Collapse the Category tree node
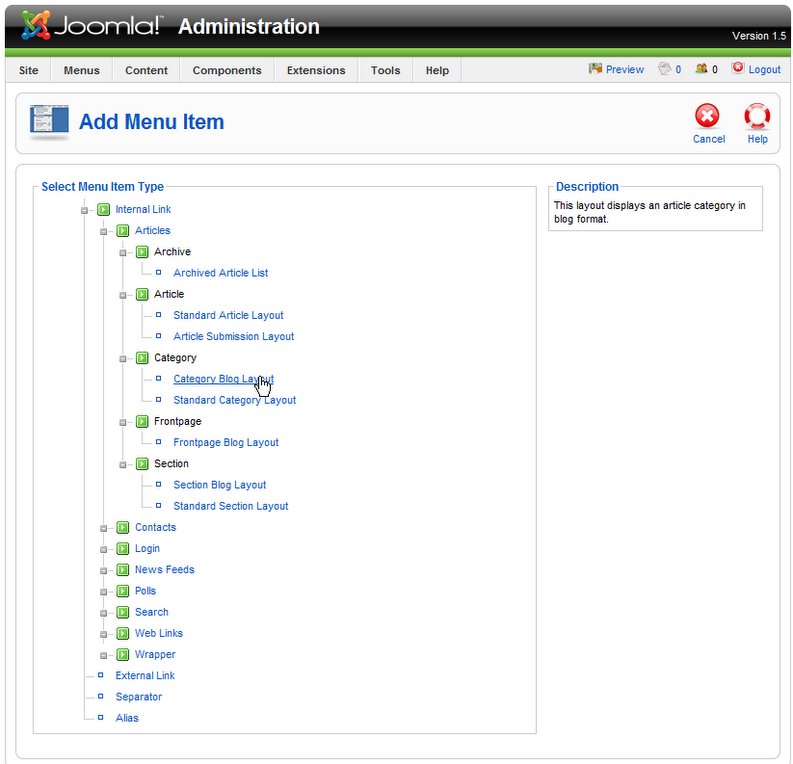The image size is (793, 764). (123, 359)
